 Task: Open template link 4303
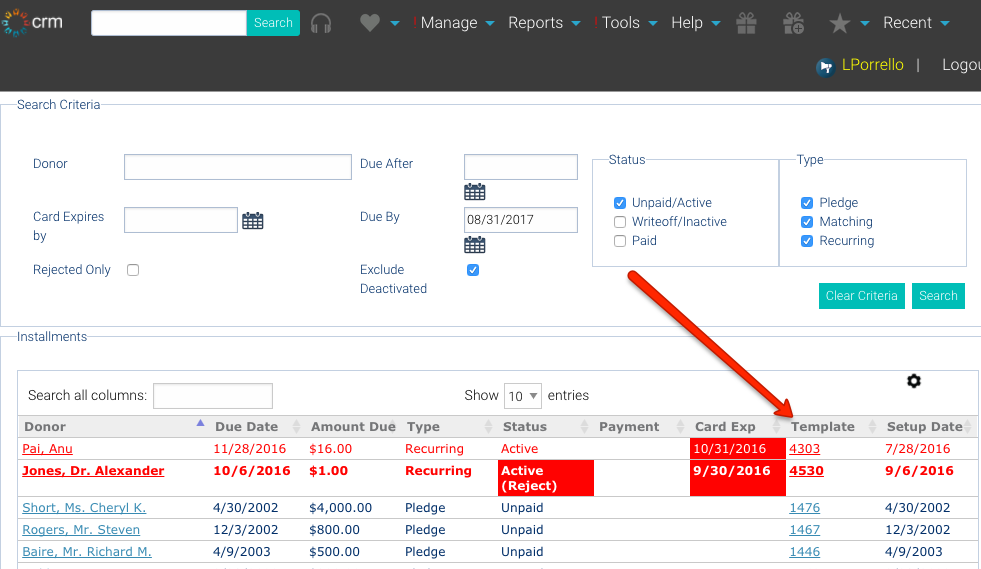coord(804,449)
